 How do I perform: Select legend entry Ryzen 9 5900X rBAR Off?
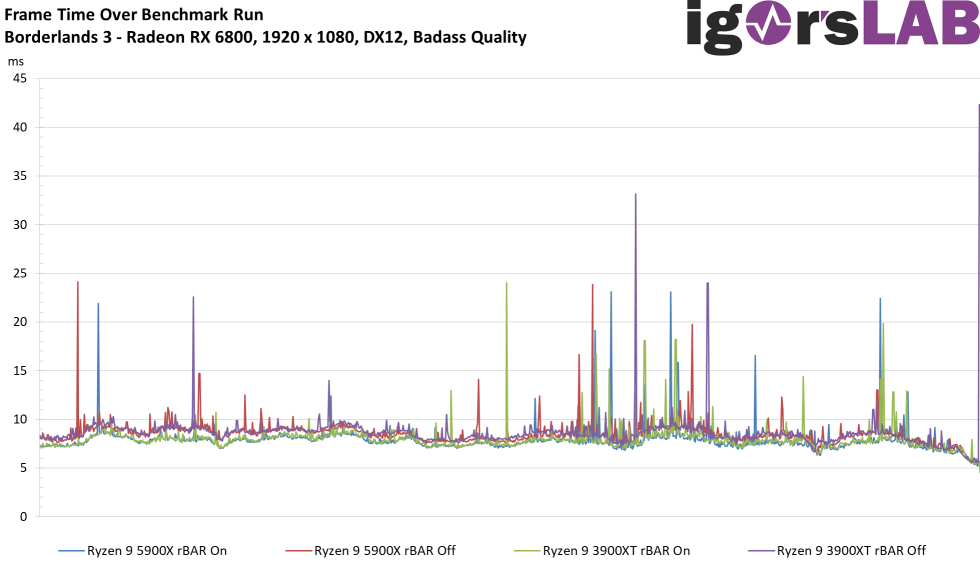[371, 551]
